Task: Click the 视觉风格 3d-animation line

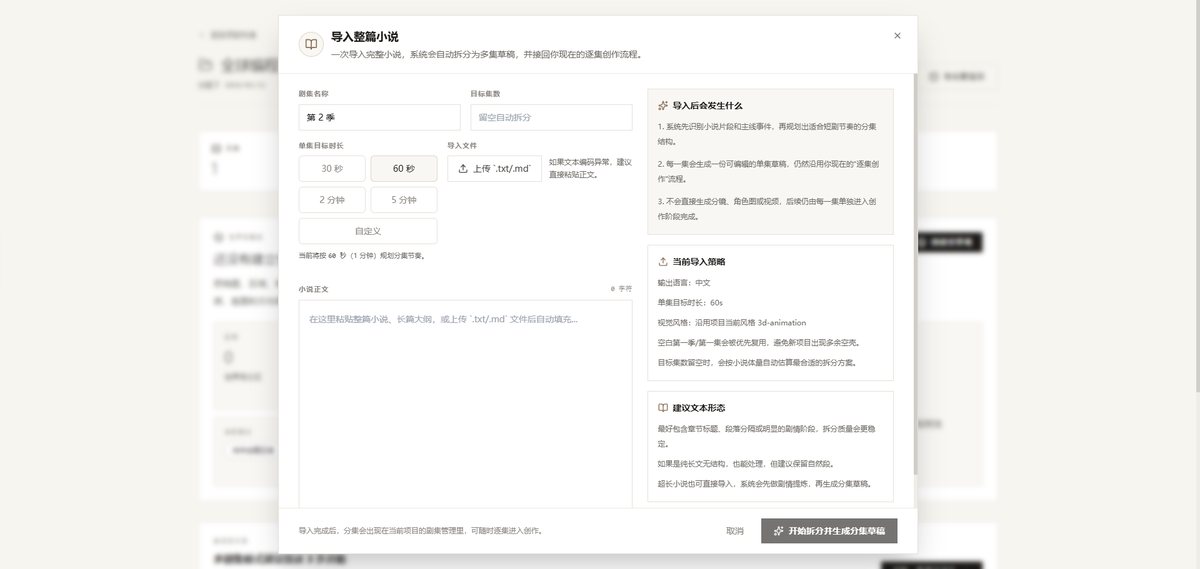Action: (x=732, y=322)
